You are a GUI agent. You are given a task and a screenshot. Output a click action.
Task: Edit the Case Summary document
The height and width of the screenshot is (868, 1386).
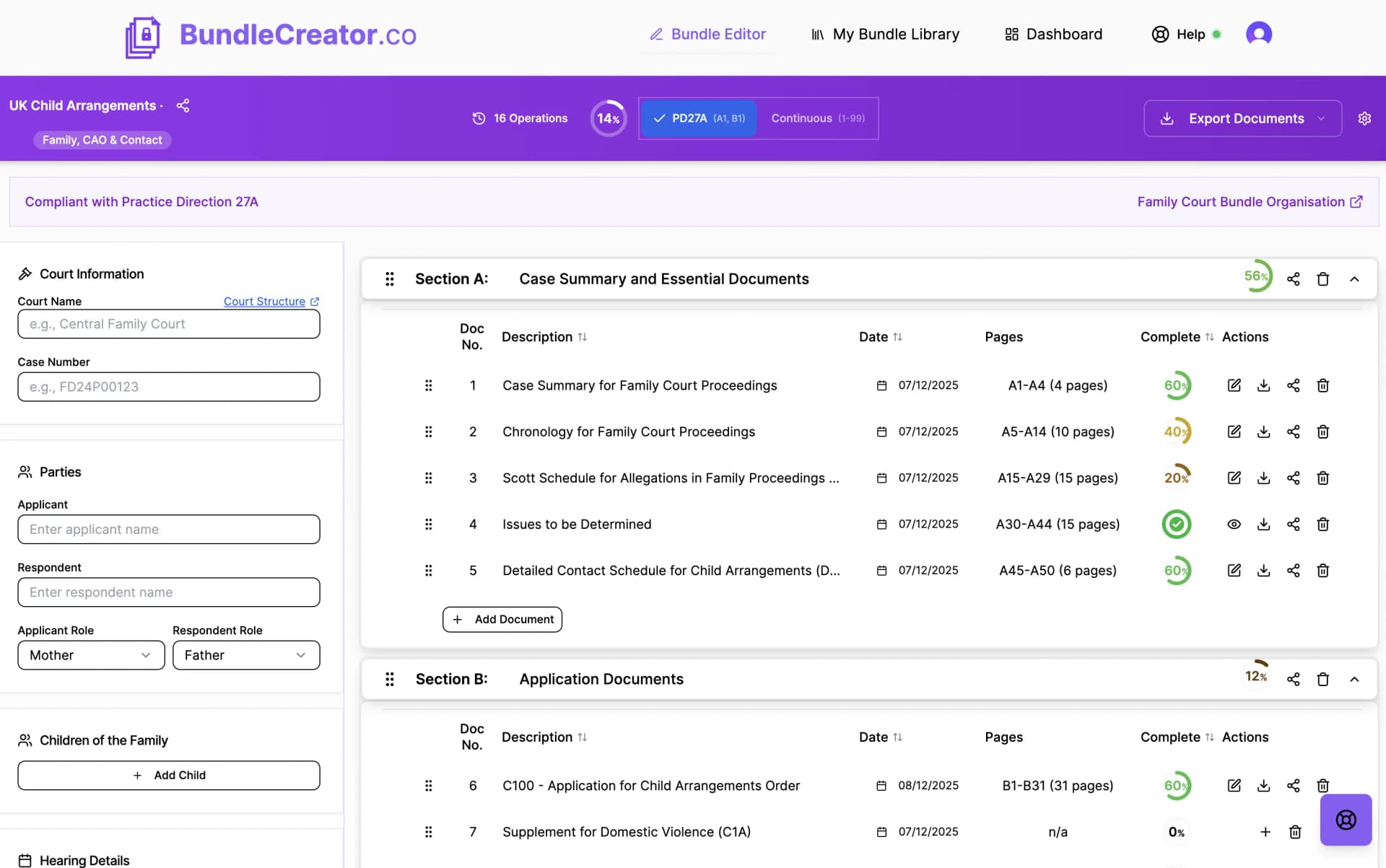click(1234, 385)
